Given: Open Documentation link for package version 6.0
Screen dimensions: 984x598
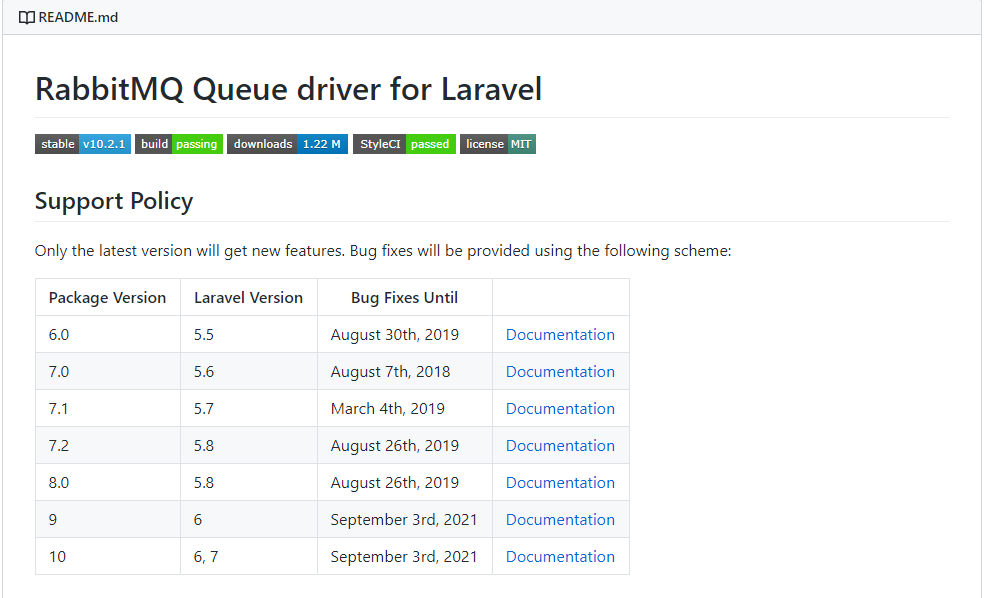Looking at the screenshot, I should pos(560,335).
